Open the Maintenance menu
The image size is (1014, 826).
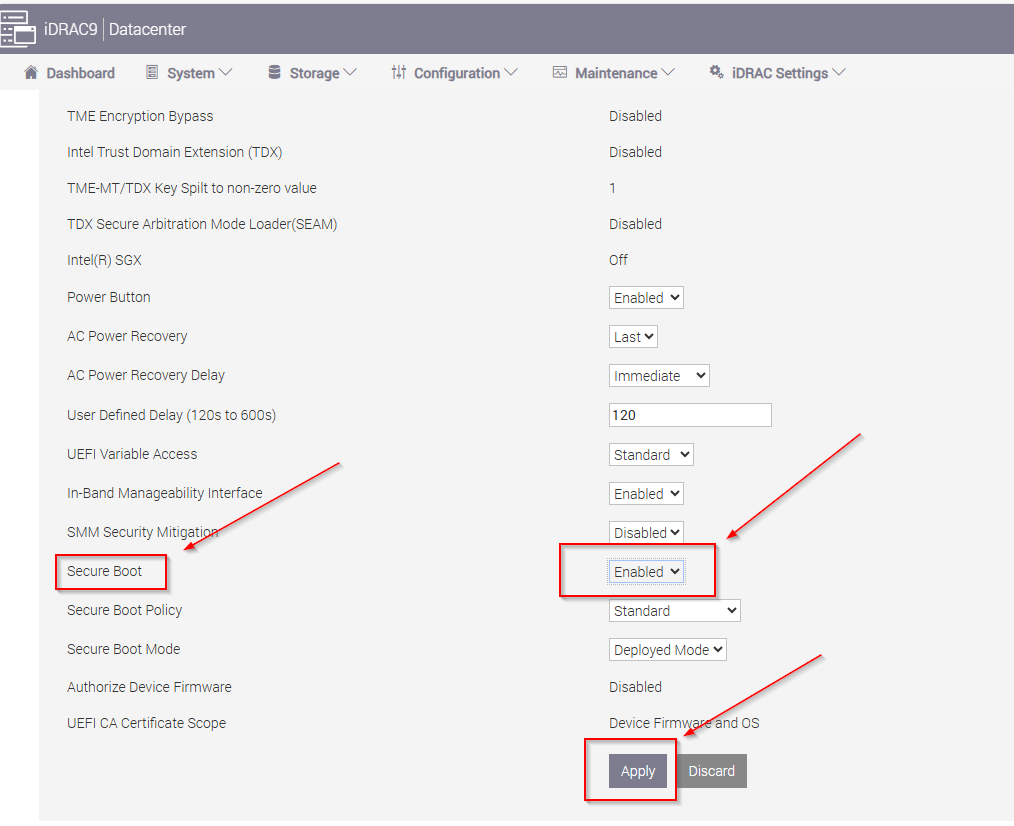(x=615, y=73)
